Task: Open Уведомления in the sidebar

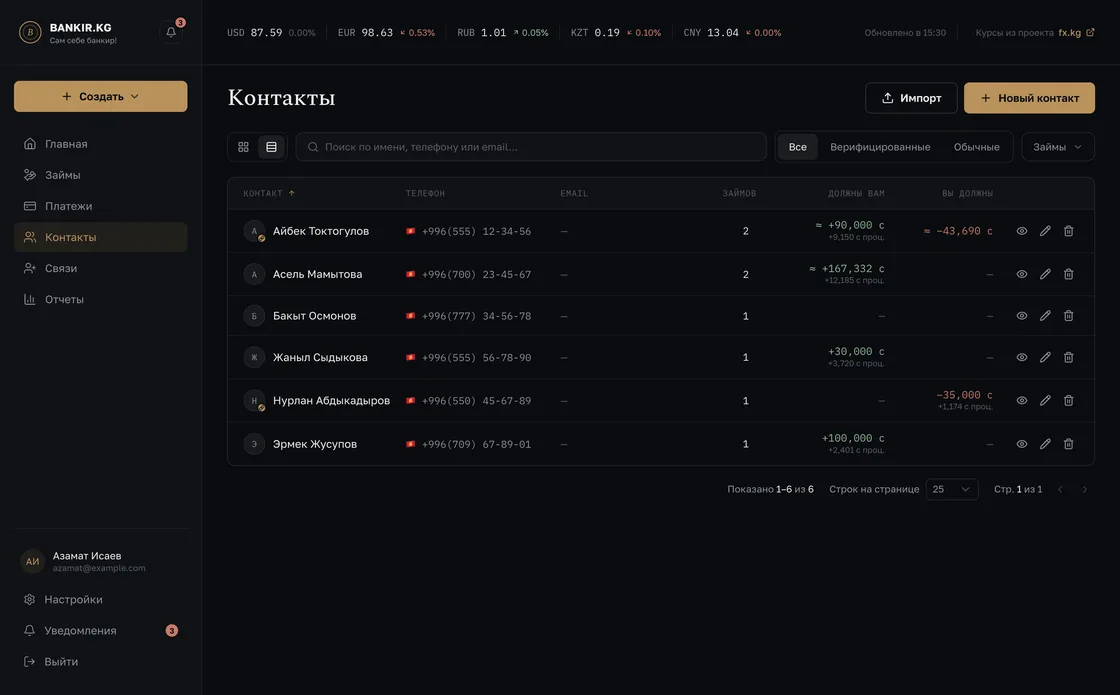Action: 101,631
